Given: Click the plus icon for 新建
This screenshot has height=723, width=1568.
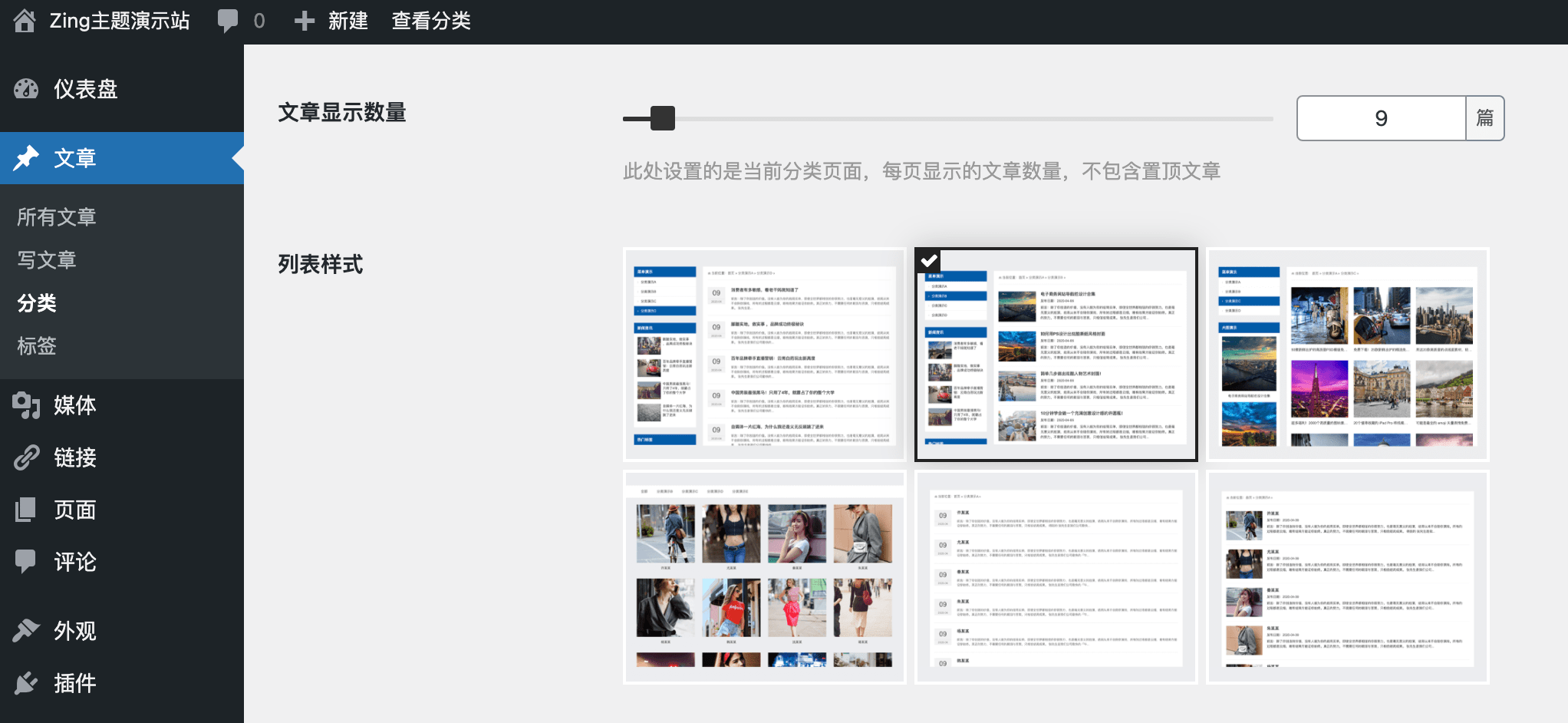Looking at the screenshot, I should [305, 21].
